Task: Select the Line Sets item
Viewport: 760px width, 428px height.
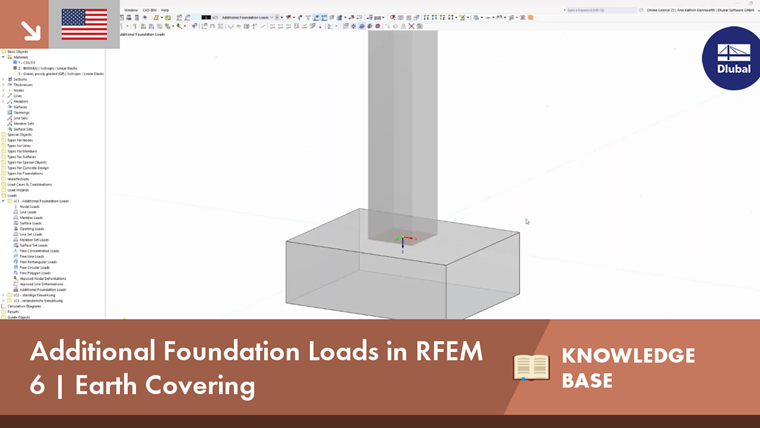Action: [x=20, y=118]
